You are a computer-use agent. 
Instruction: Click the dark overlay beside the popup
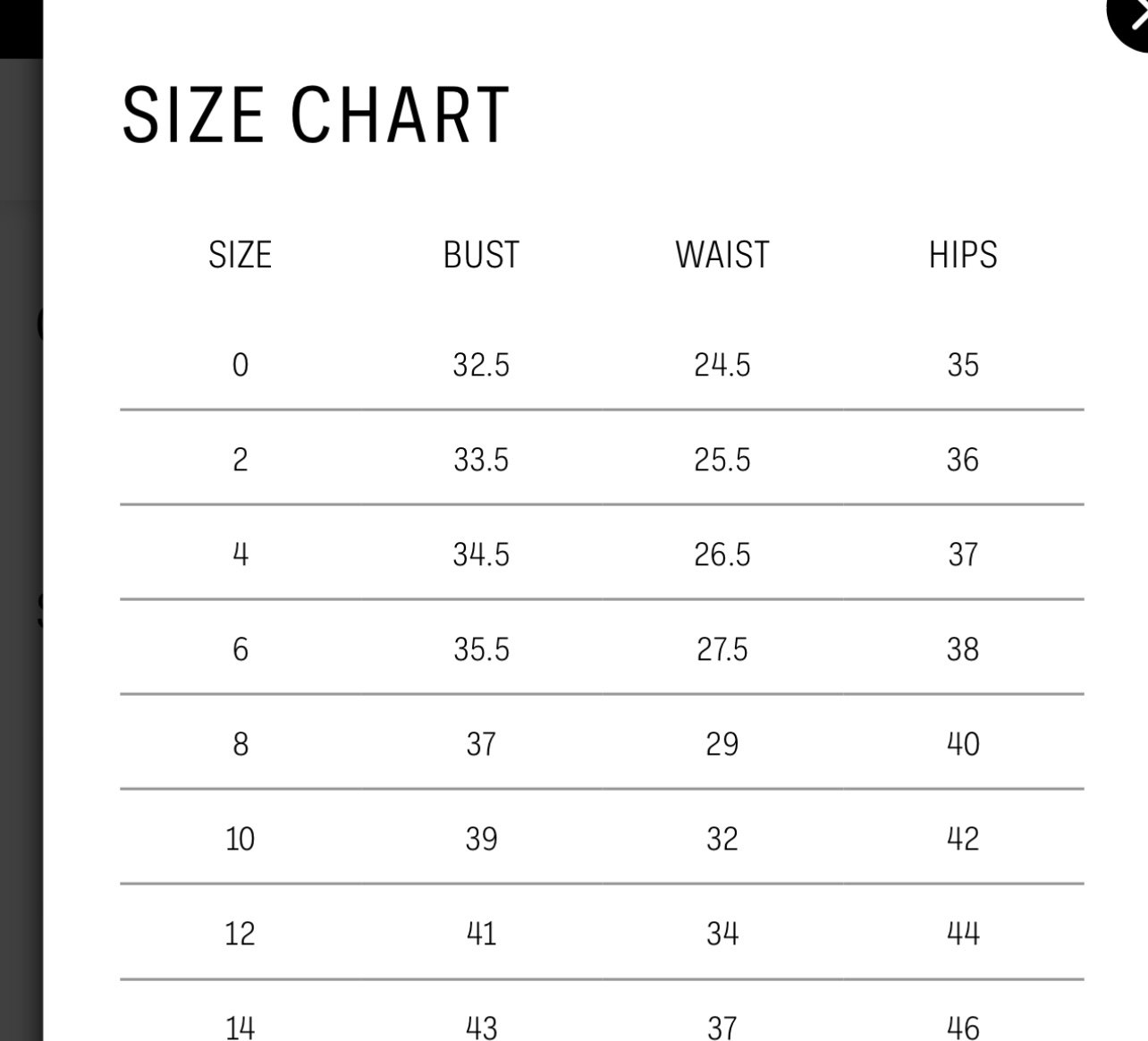pos(21,537)
